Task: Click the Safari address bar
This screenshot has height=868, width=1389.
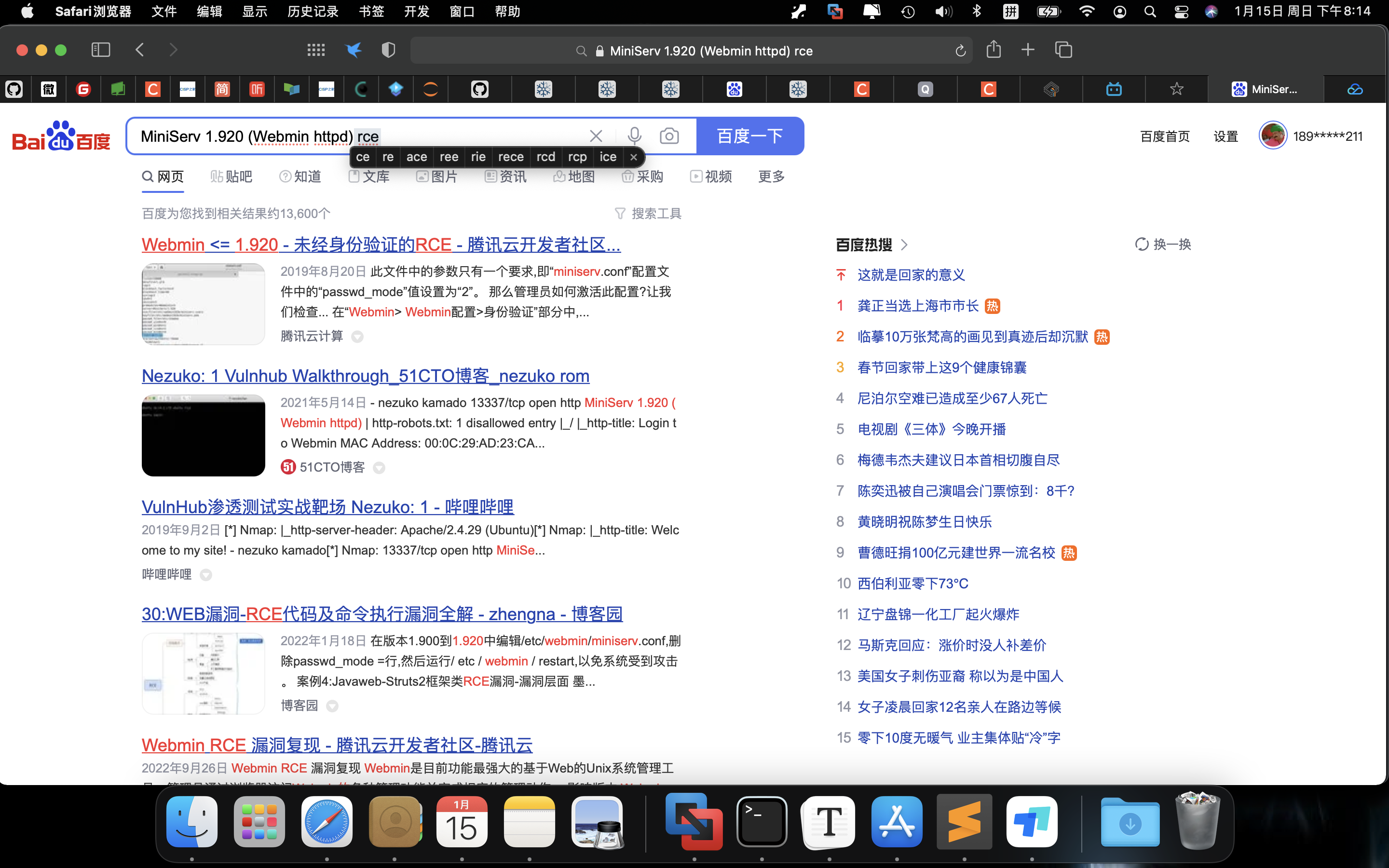Action: pos(691,51)
